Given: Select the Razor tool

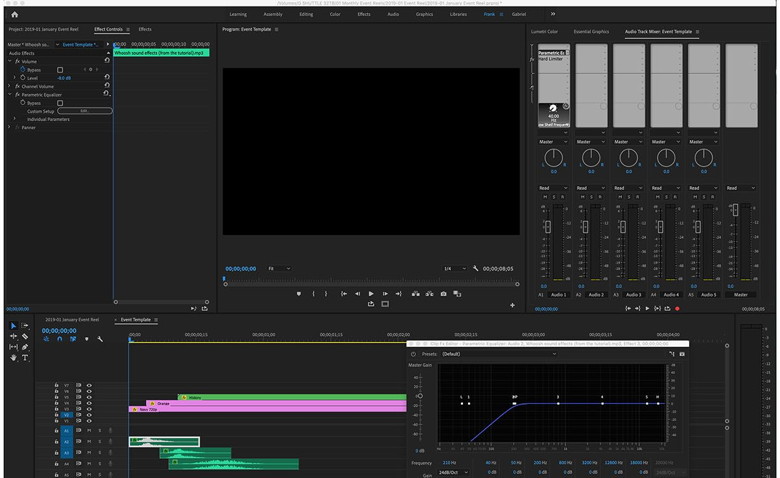Looking at the screenshot, I should [25, 337].
